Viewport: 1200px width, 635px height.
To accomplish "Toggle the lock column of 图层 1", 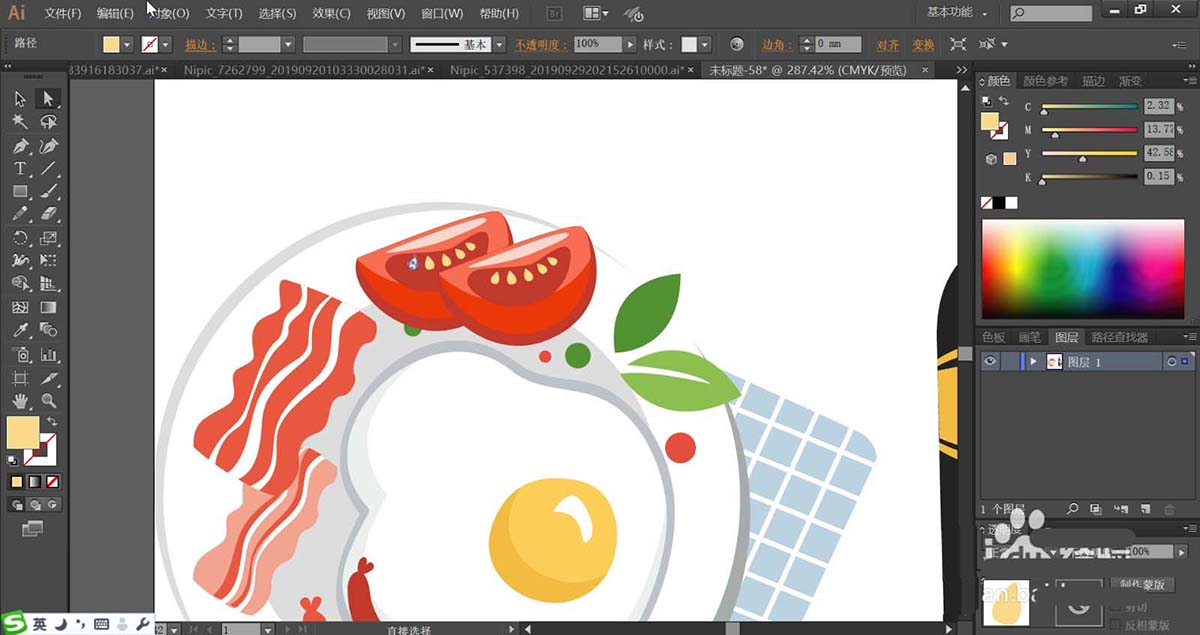I will tap(1010, 362).
